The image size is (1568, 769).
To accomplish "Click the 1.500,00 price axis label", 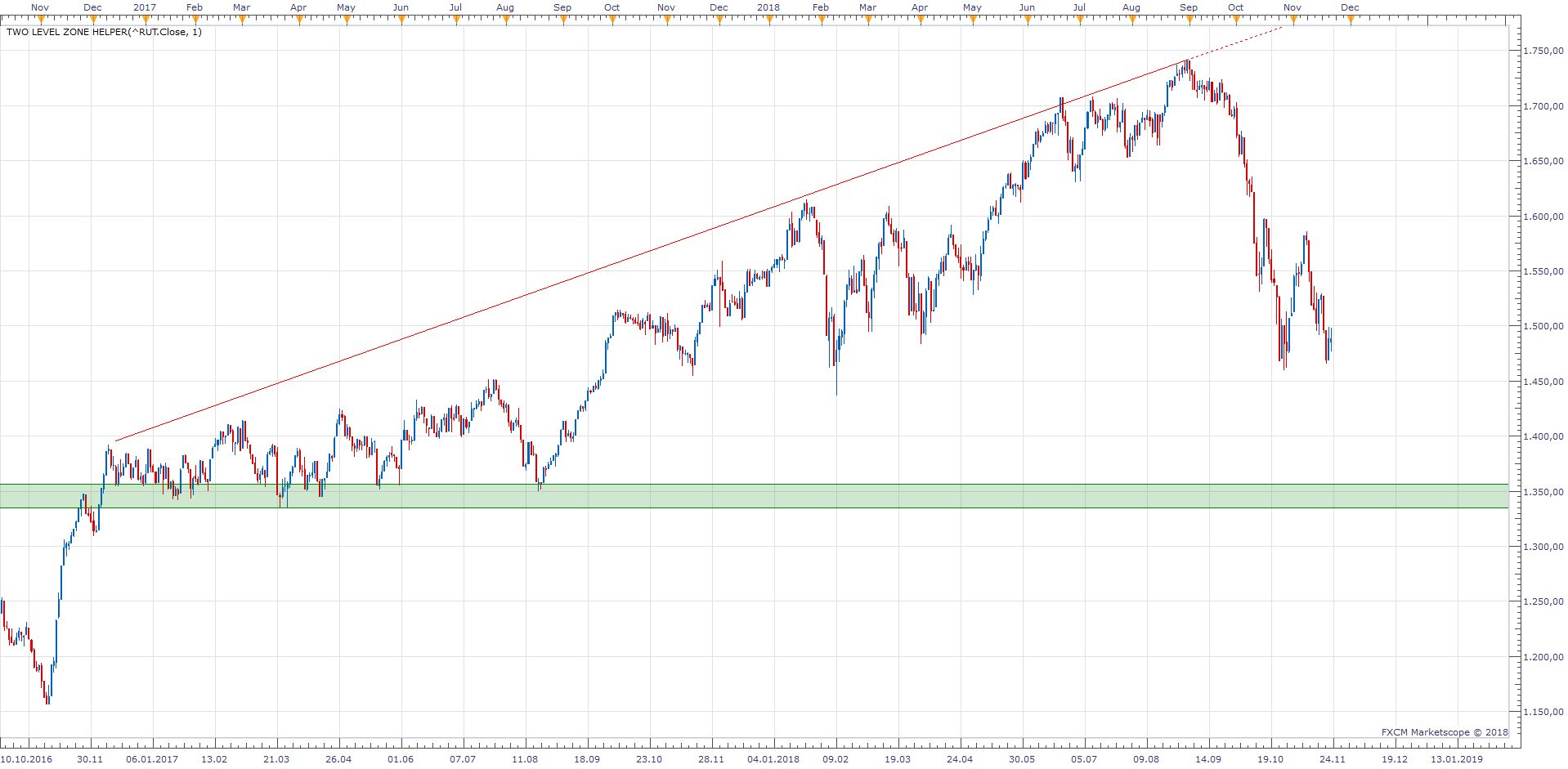I will [x=1543, y=326].
